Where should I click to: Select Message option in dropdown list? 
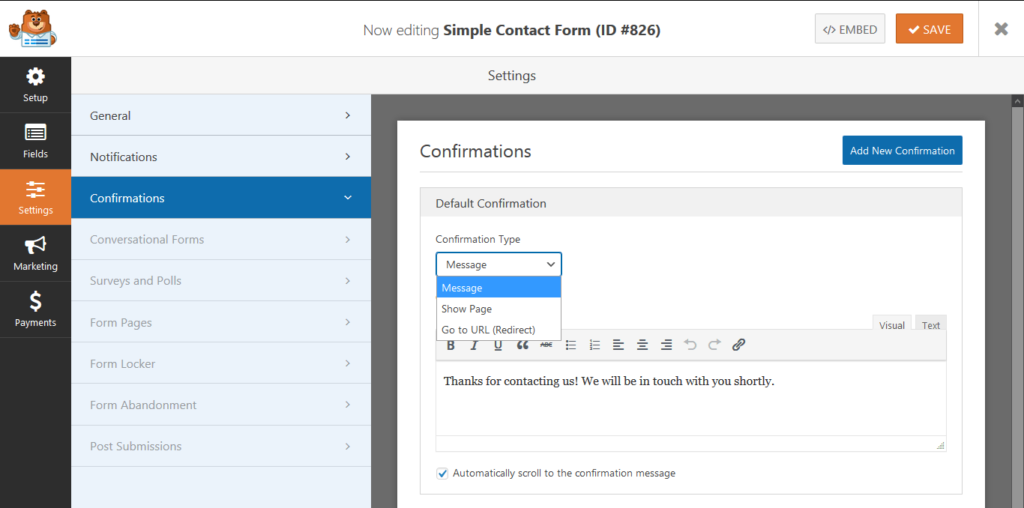(498, 288)
